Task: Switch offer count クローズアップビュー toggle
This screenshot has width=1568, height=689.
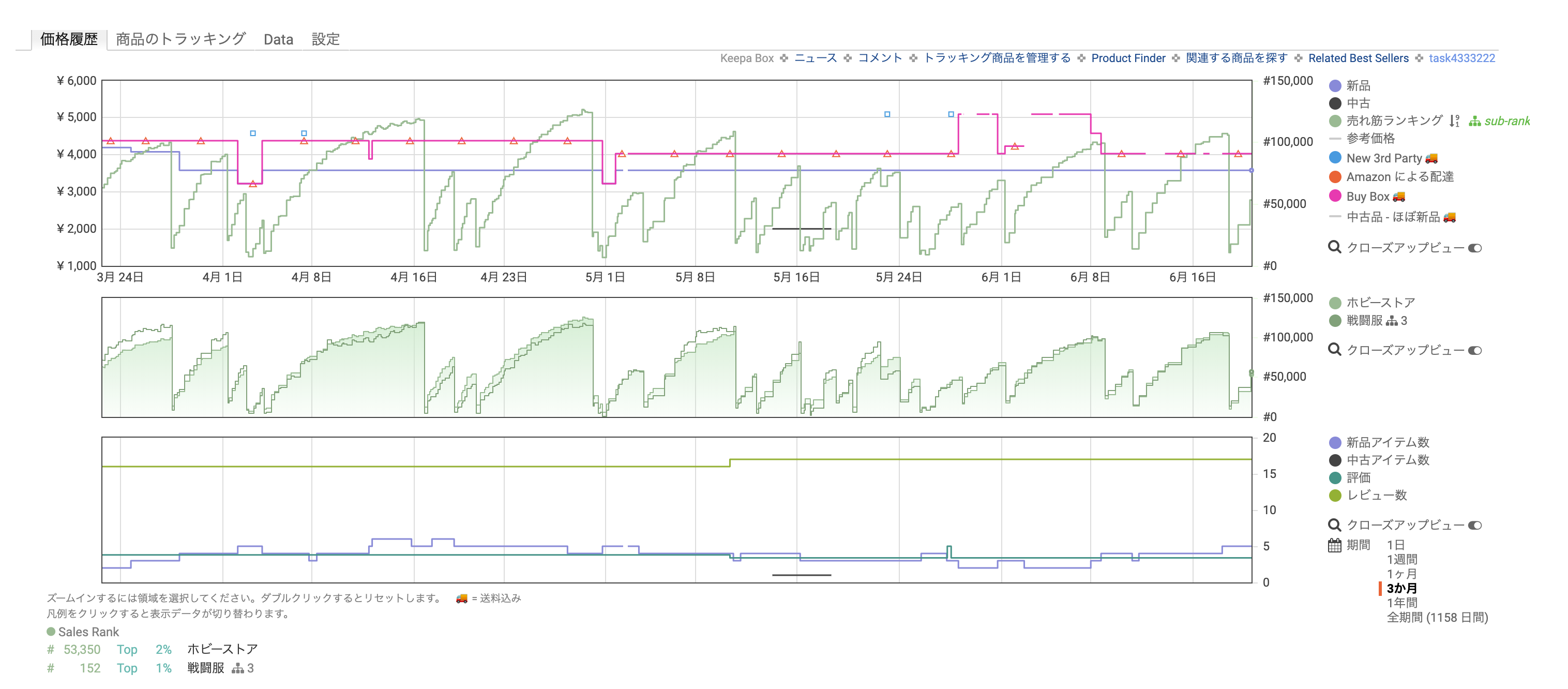Action: pos(1474,525)
